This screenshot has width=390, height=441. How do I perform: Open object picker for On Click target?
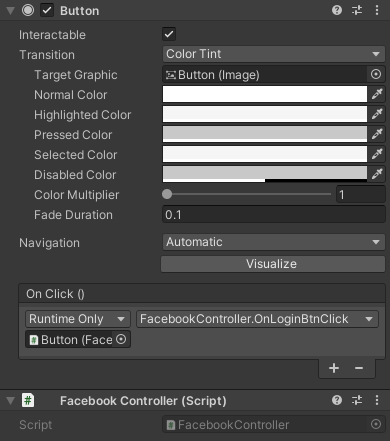click(x=121, y=339)
